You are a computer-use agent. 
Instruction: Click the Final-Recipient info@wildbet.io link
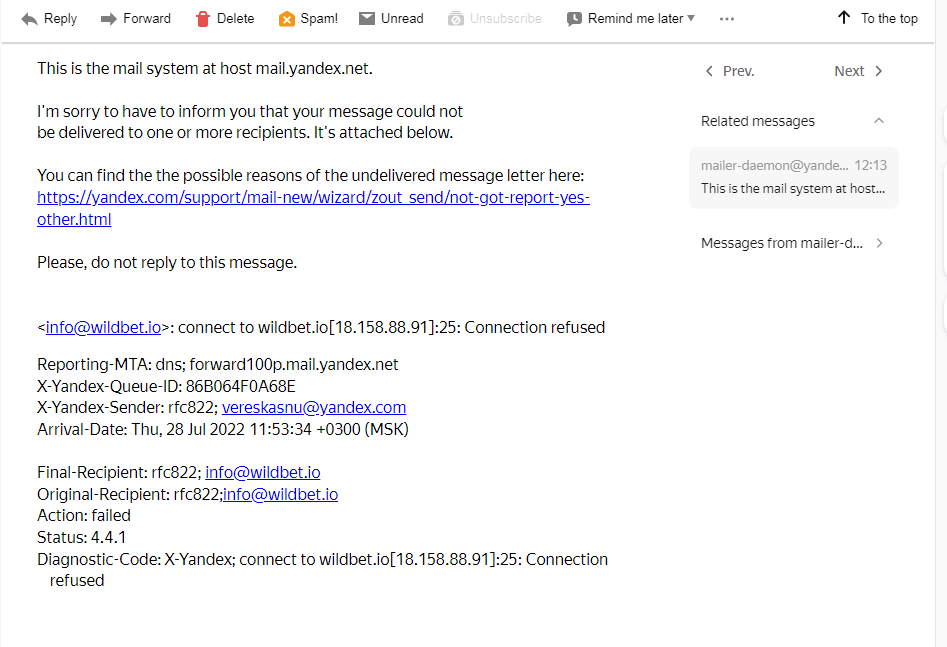pos(262,472)
